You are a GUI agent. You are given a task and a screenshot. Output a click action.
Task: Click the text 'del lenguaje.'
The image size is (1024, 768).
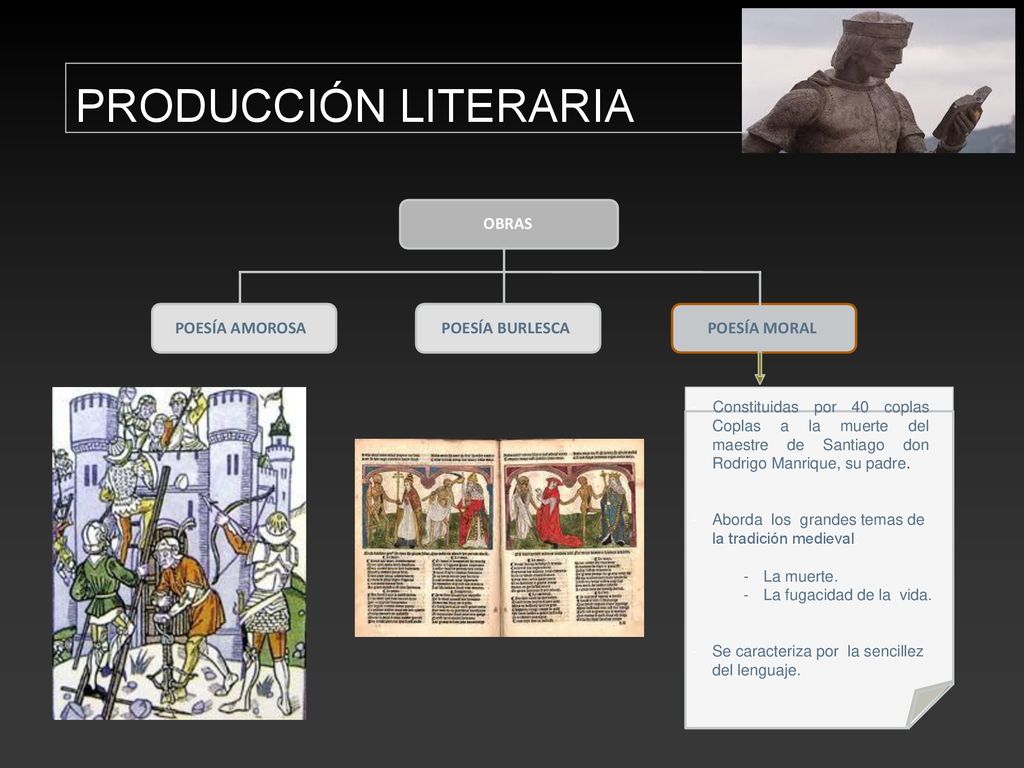click(756, 670)
